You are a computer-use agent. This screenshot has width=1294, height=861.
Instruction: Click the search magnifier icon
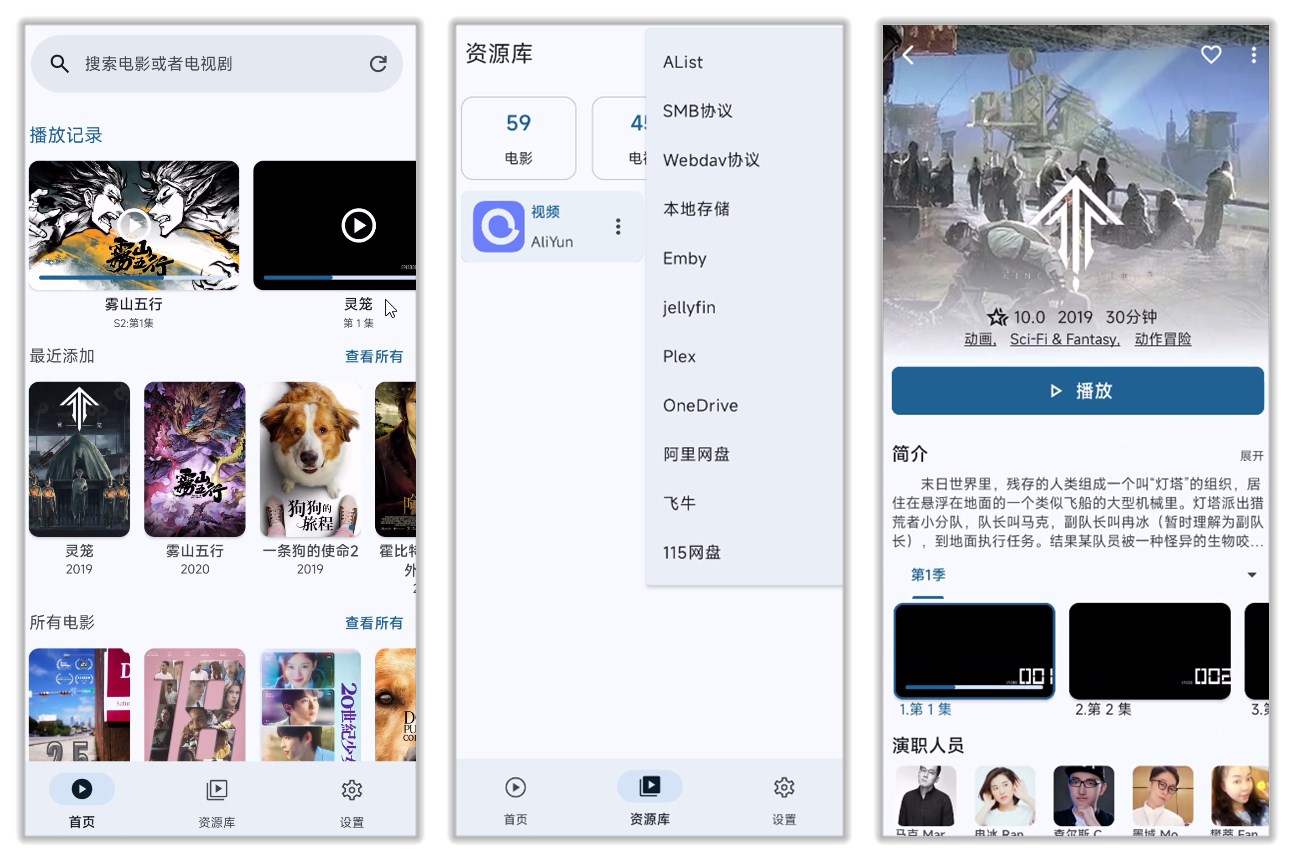[x=59, y=63]
